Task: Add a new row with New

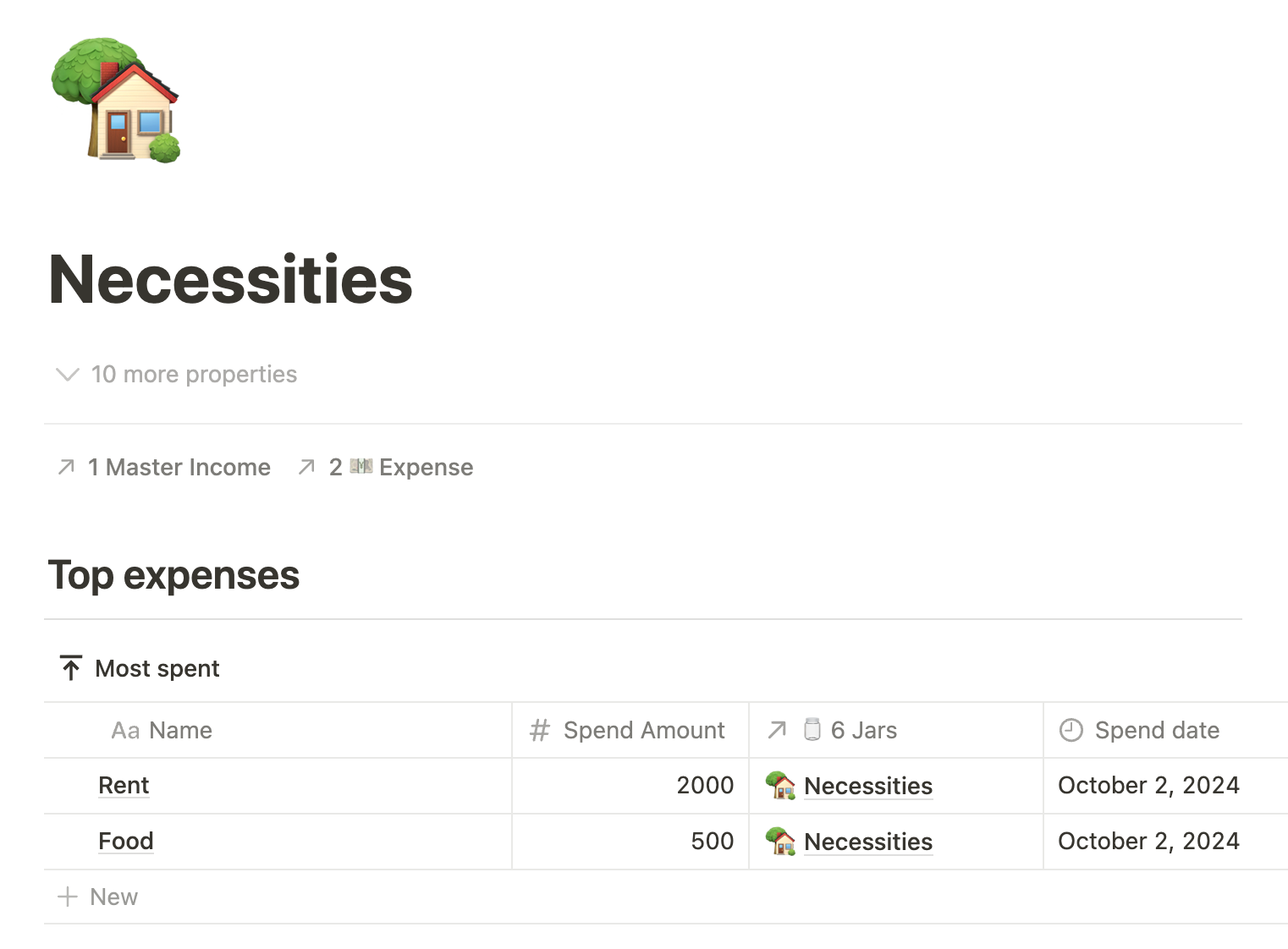Action: coord(98,897)
